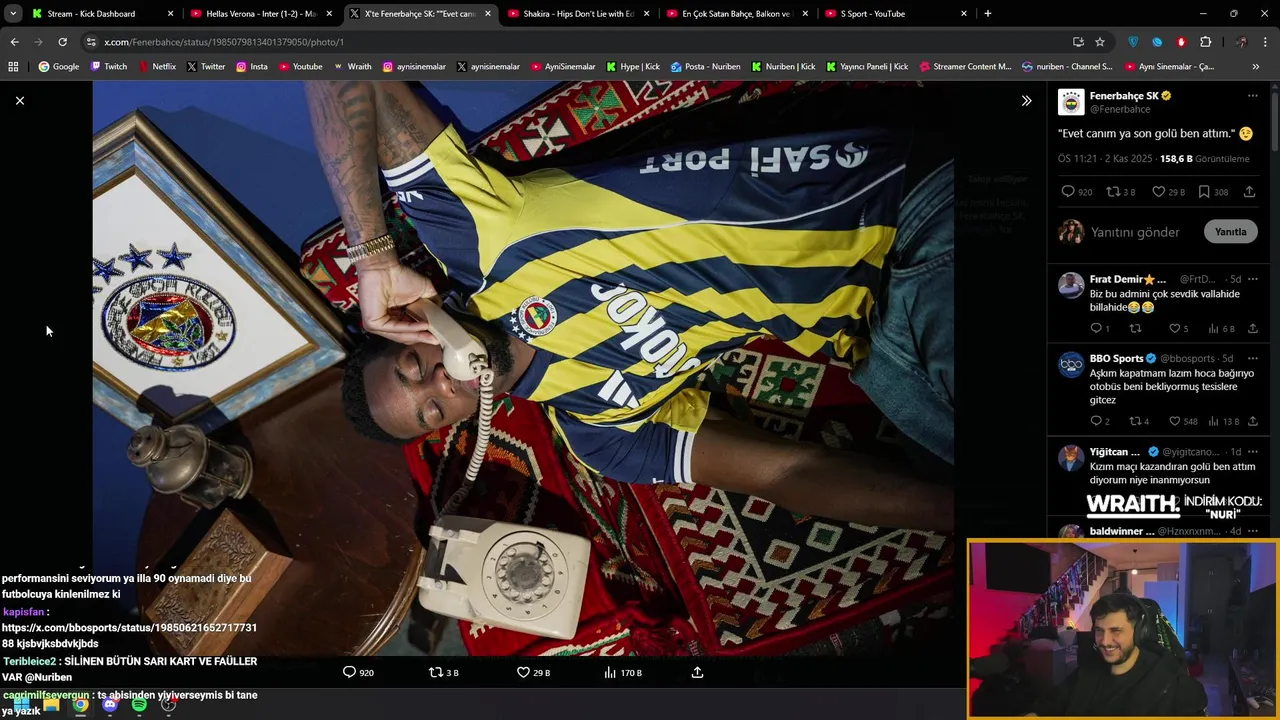
Task: Bookmark this page with the star icon
Action: 1100,42
